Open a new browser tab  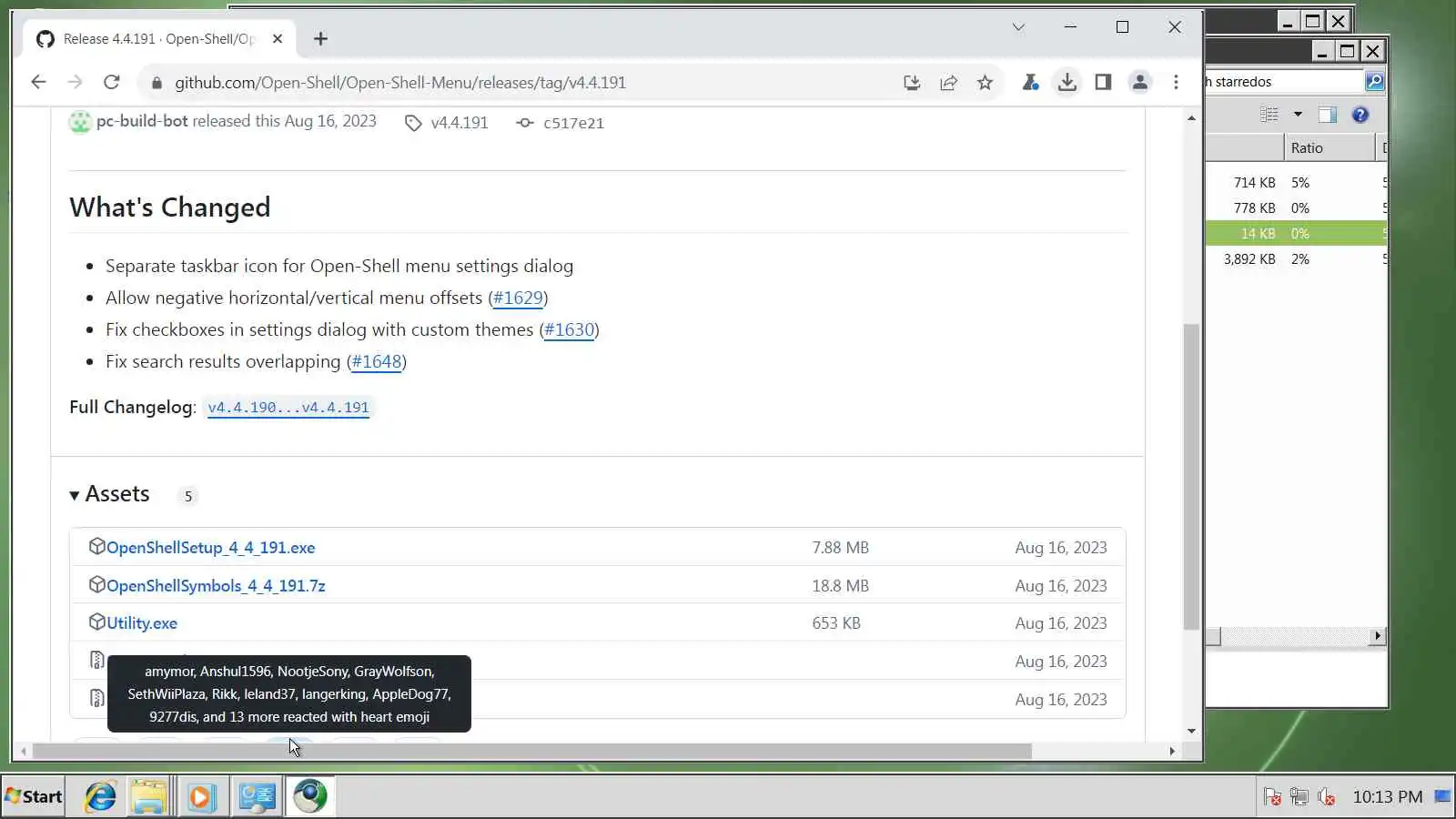(320, 39)
